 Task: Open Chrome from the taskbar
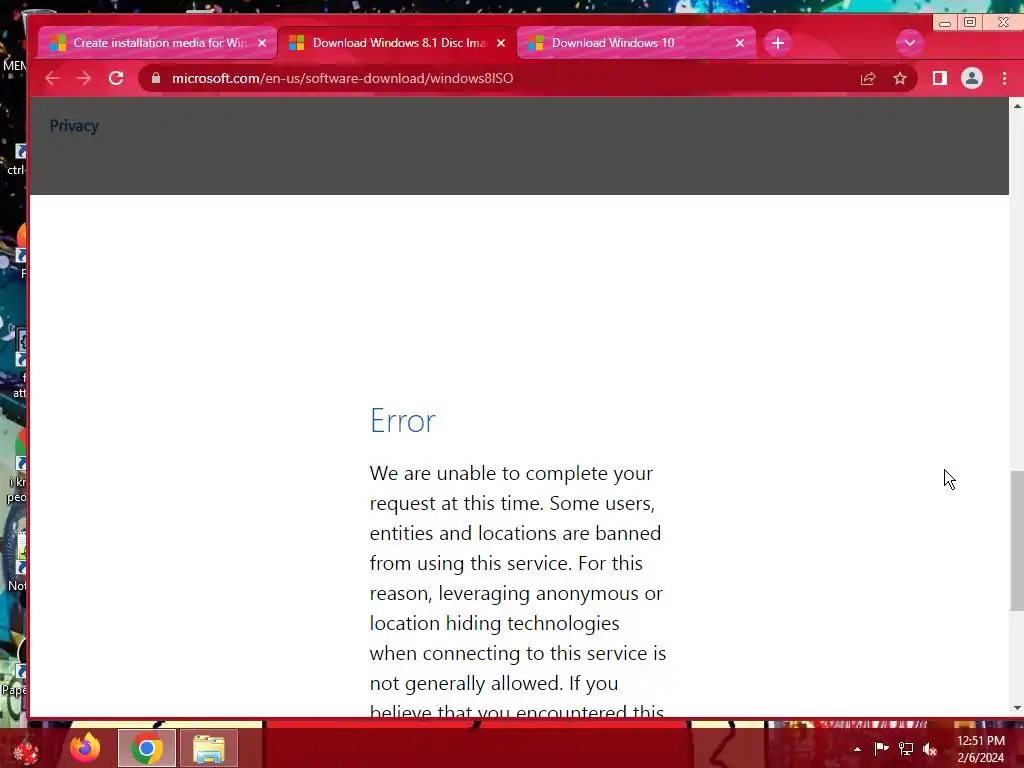(147, 748)
